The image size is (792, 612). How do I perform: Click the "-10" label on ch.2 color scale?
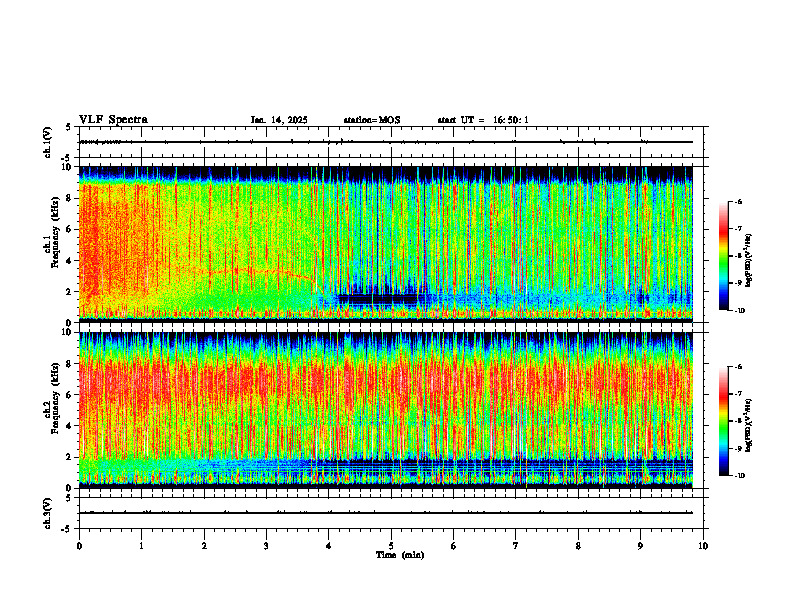(739, 475)
